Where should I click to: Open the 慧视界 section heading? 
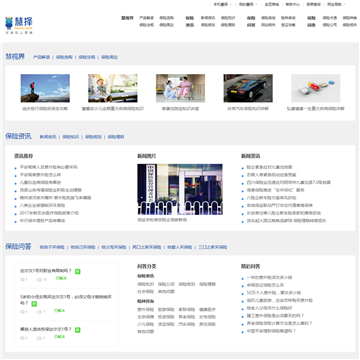coord(15,56)
